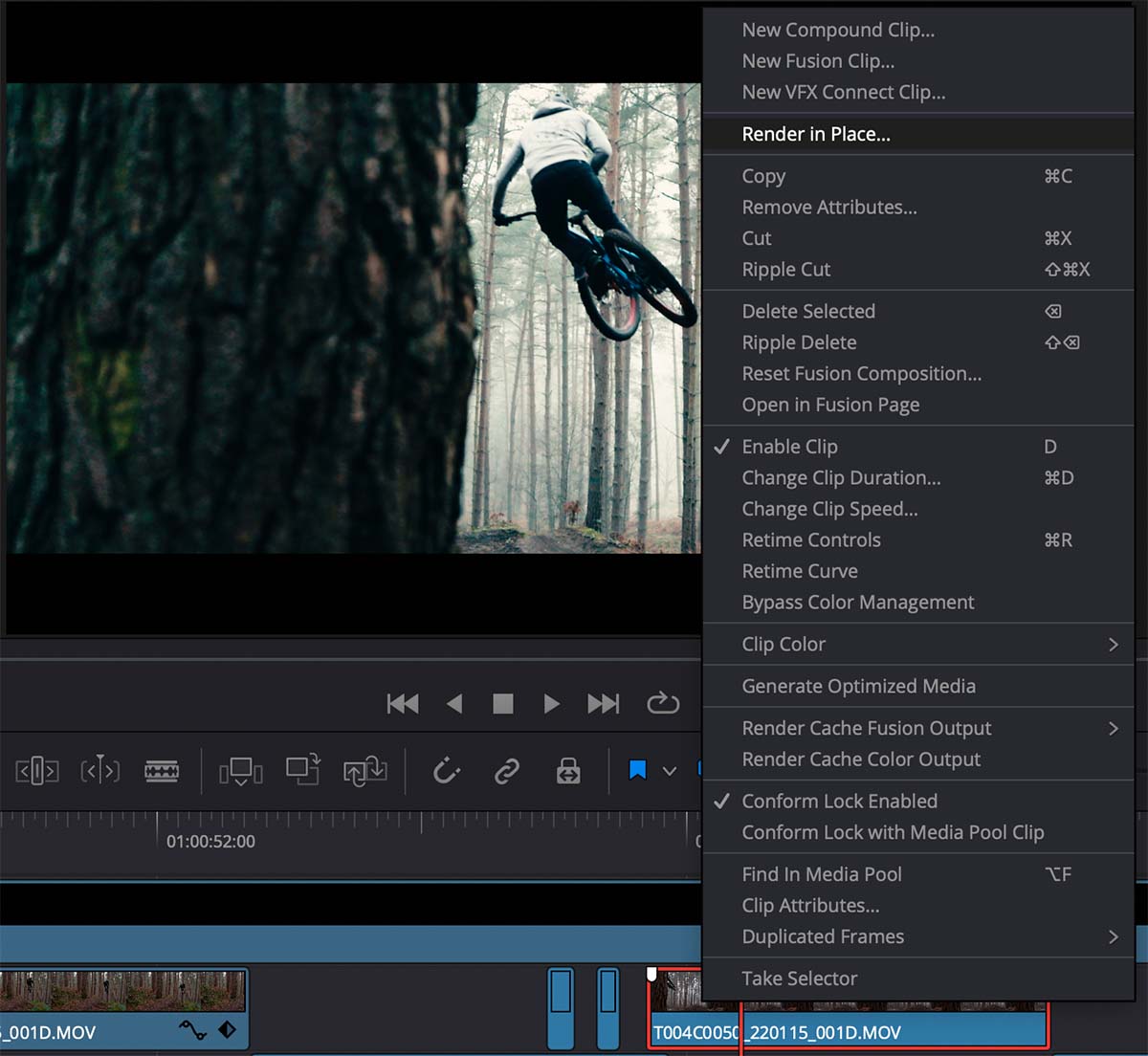The image size is (1148, 1056).
Task: Add a marker with the blue flag icon
Action: (637, 770)
